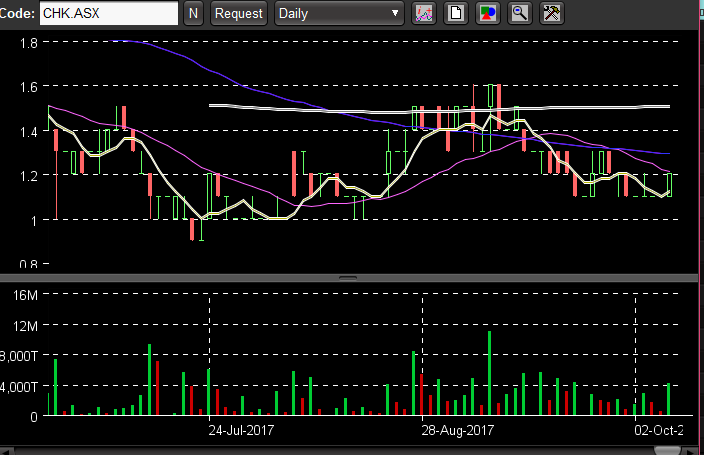Screen dimensions: 704x455
Task: Activate the zoom out magnifier
Action: 519,13
